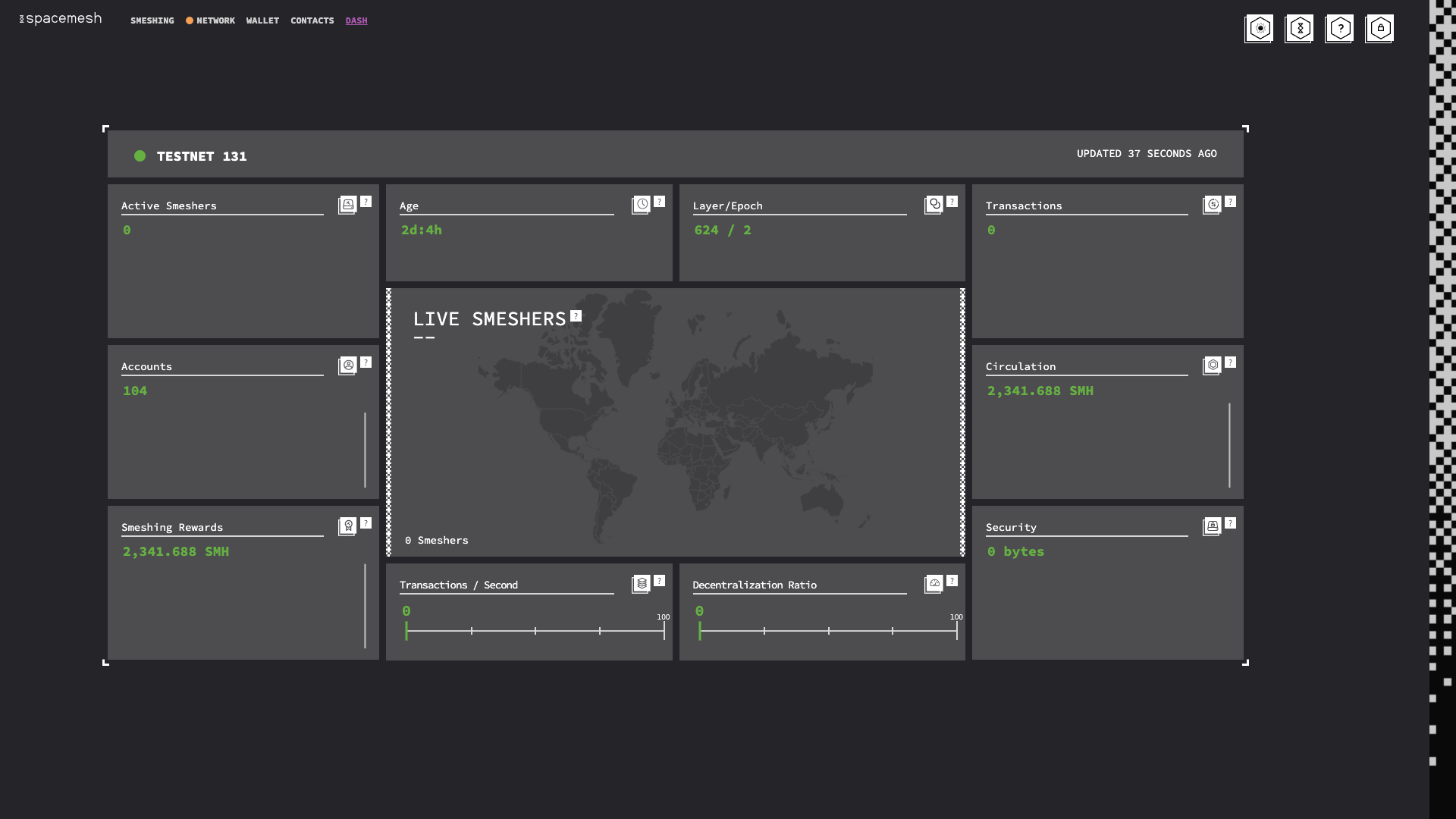Screen dimensions: 1456x819
Task: Click the Smeshing Rewards ribbon icon
Action: pos(347,526)
